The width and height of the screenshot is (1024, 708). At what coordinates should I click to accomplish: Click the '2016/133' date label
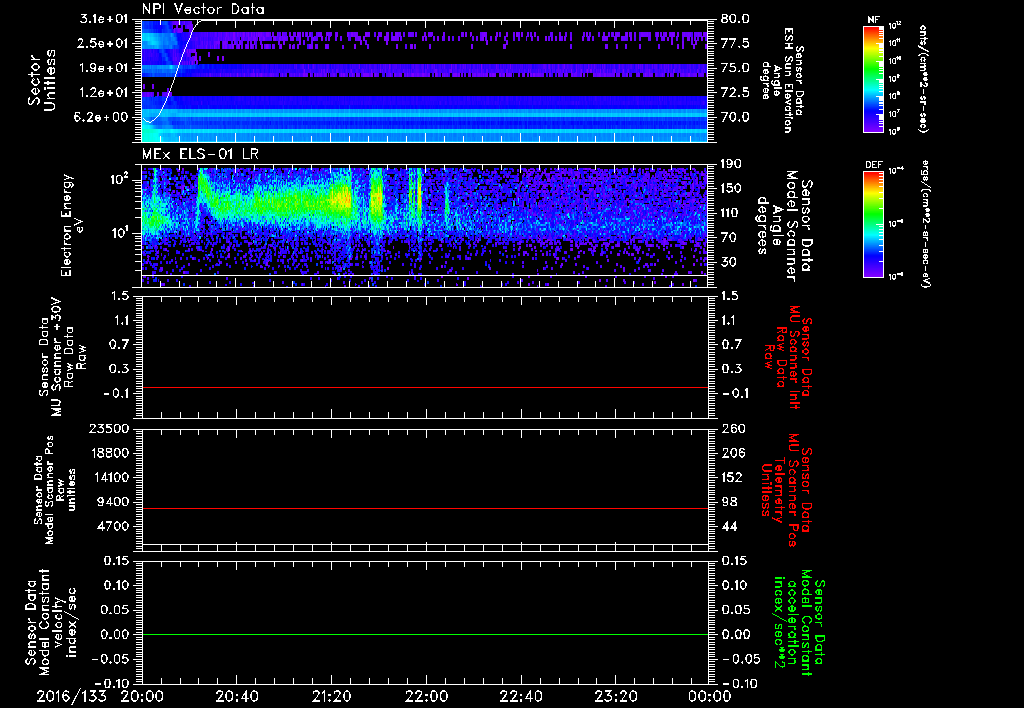click(x=71, y=696)
